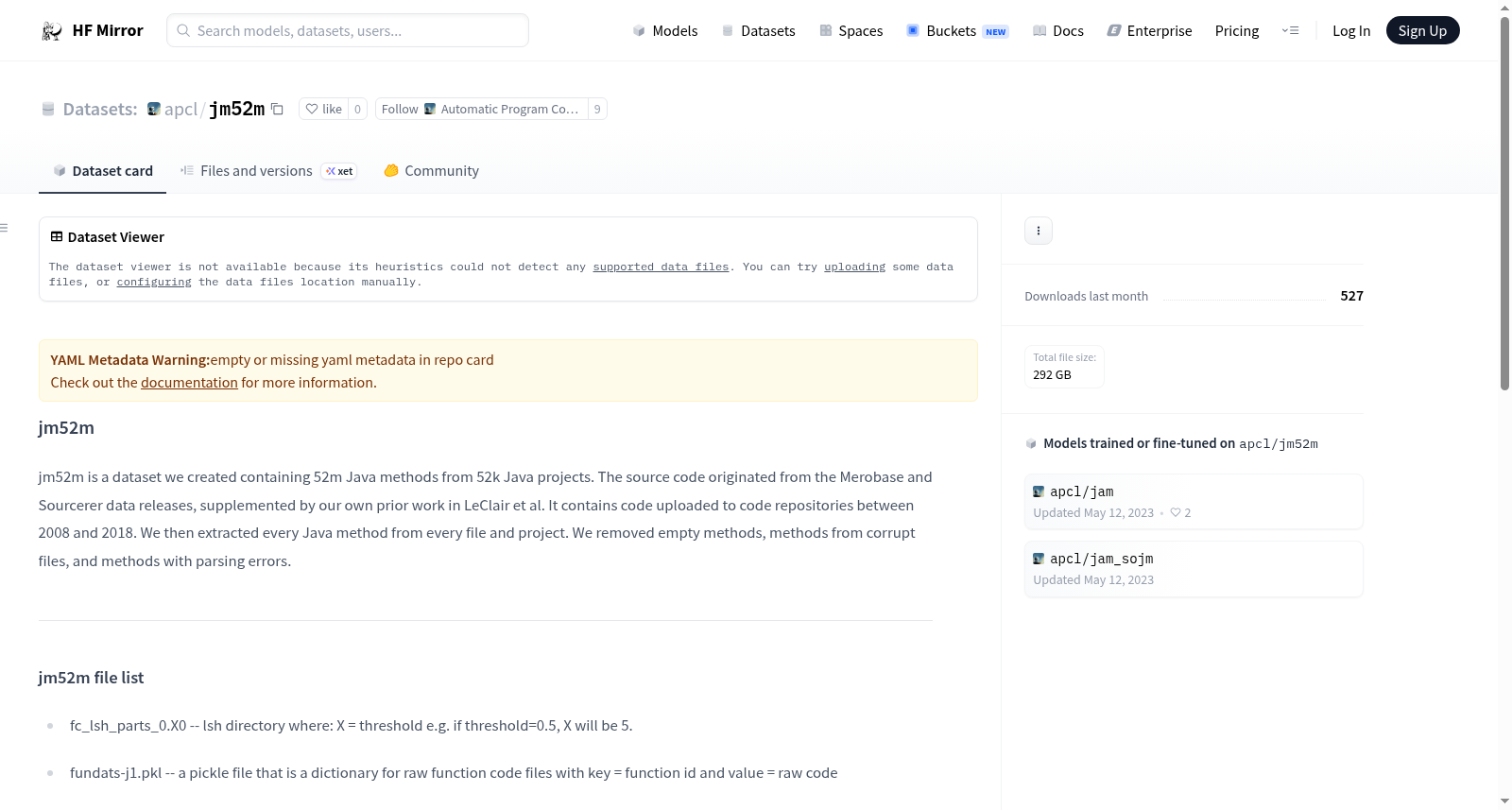Screen dimensions: 1512x810
Task: Click the Files and versions list icon
Action: pos(187,171)
